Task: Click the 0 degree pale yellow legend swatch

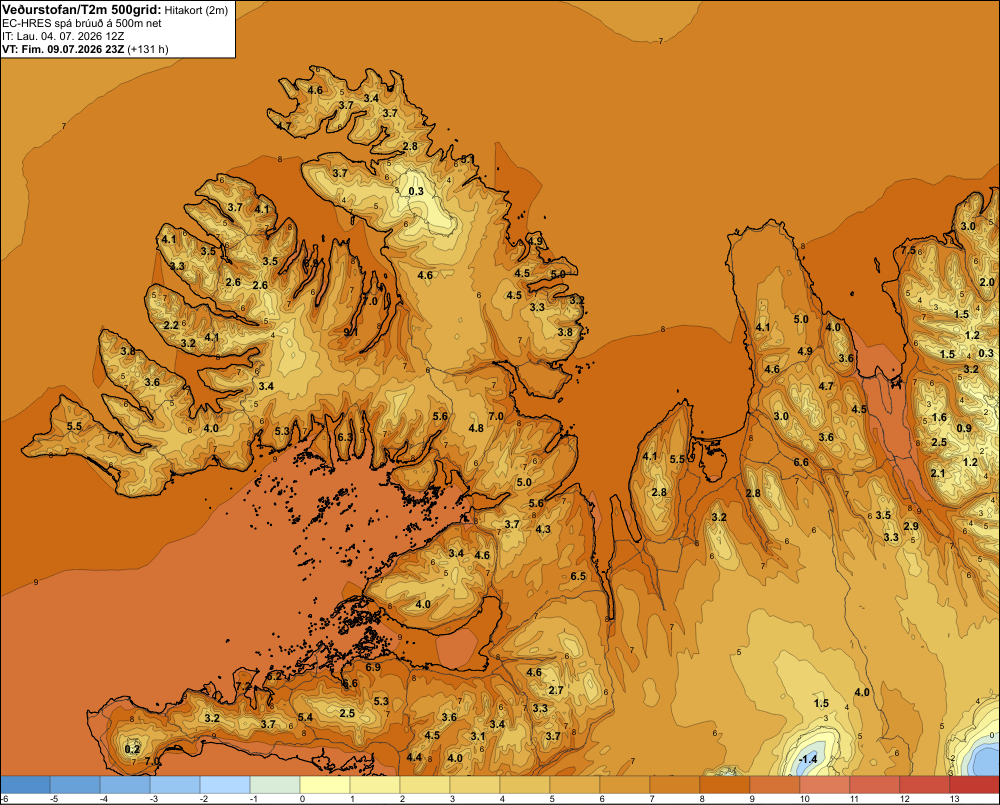Action: pyautogui.click(x=325, y=784)
